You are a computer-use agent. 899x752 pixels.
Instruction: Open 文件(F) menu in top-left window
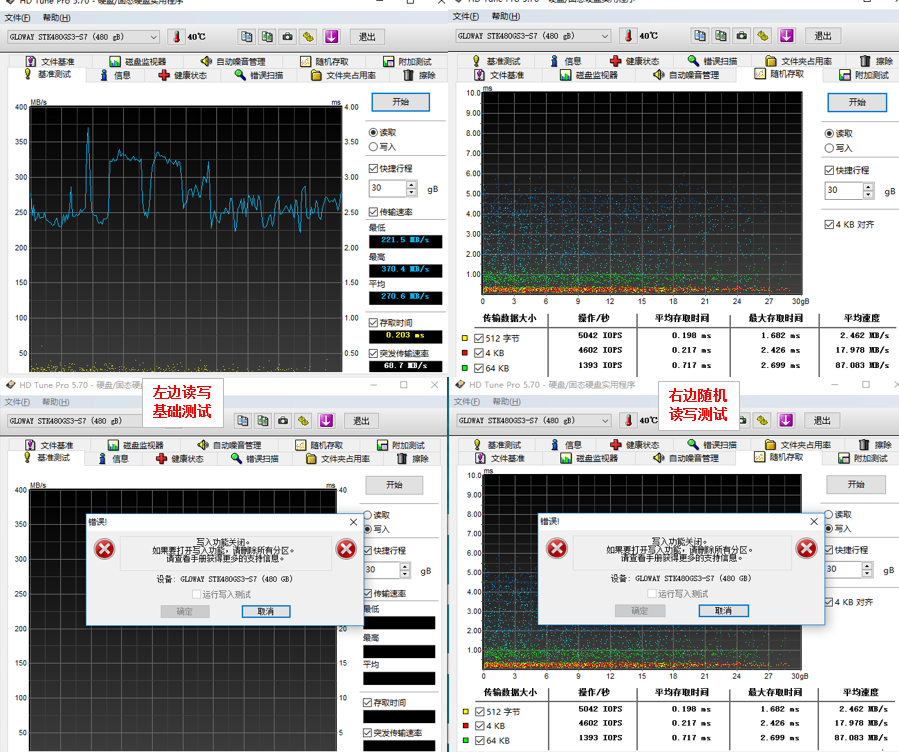(17, 18)
